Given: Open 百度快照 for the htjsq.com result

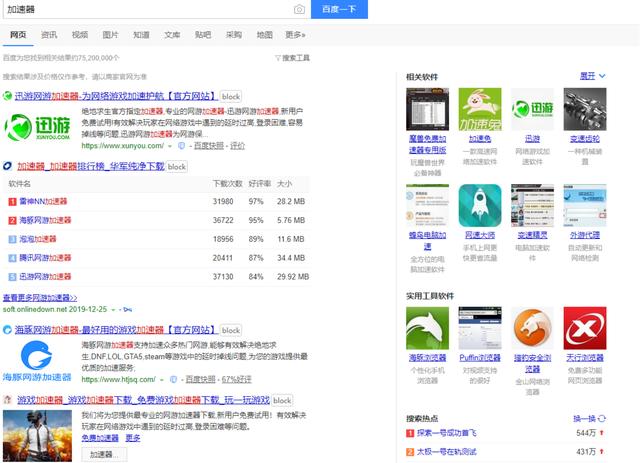Looking at the screenshot, I should pyautogui.click(x=200, y=379).
